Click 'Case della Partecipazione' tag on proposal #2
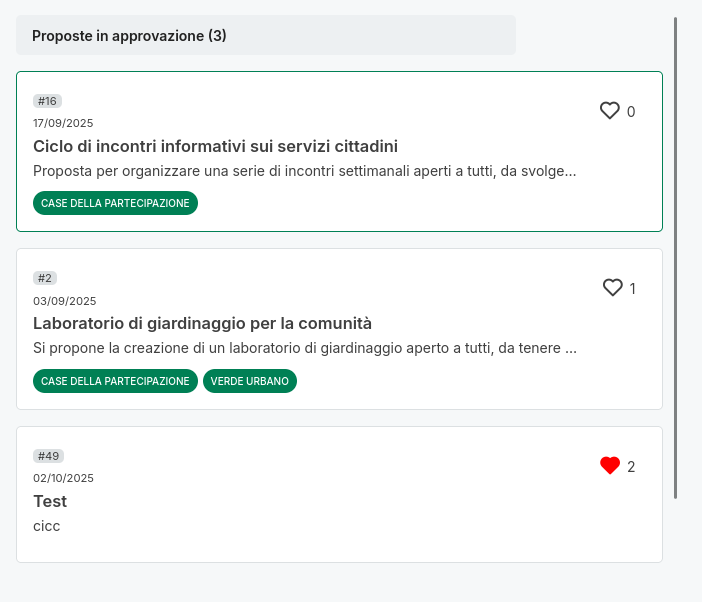 coord(115,381)
